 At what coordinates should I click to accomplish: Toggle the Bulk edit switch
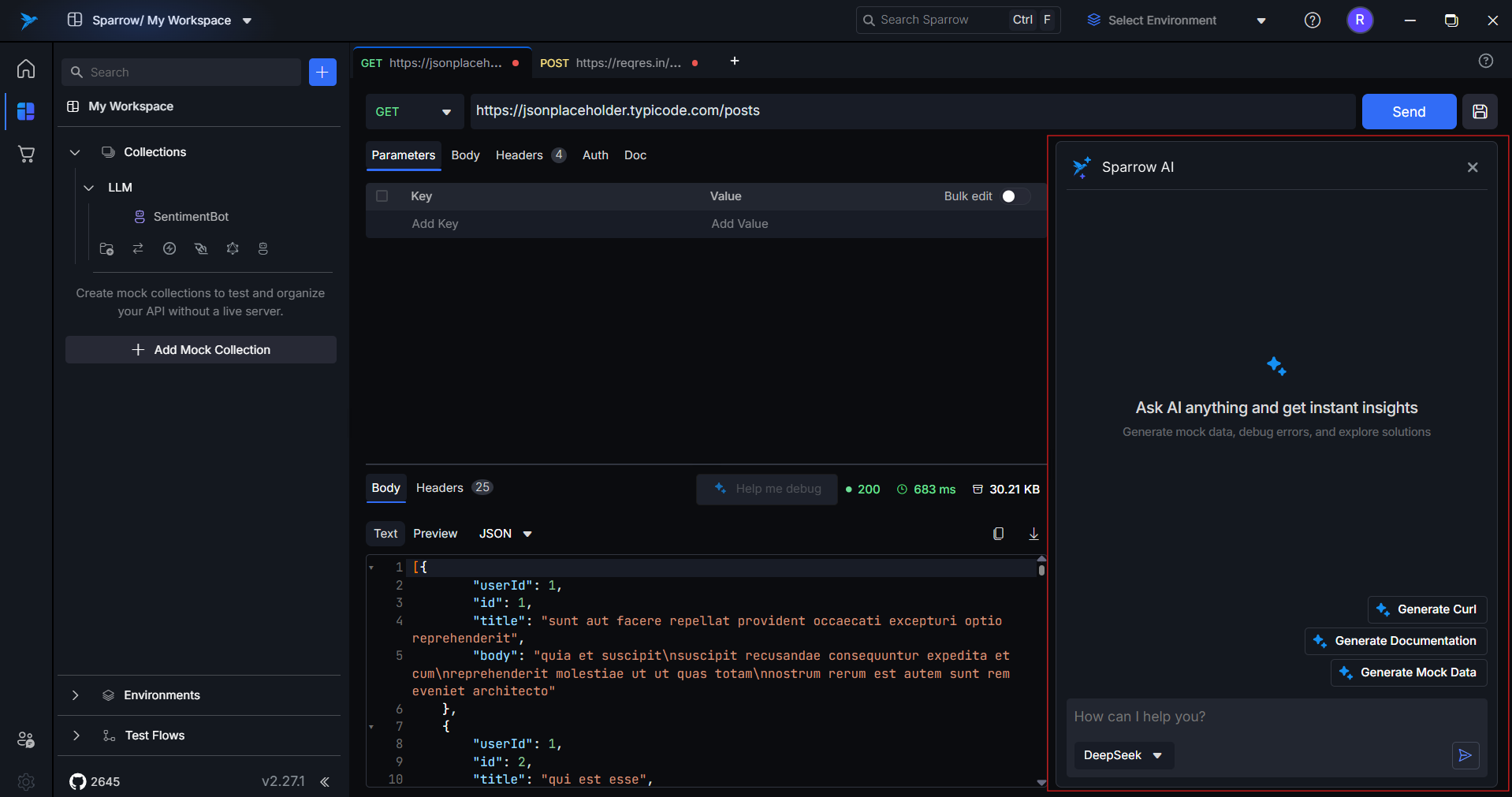coord(1015,196)
